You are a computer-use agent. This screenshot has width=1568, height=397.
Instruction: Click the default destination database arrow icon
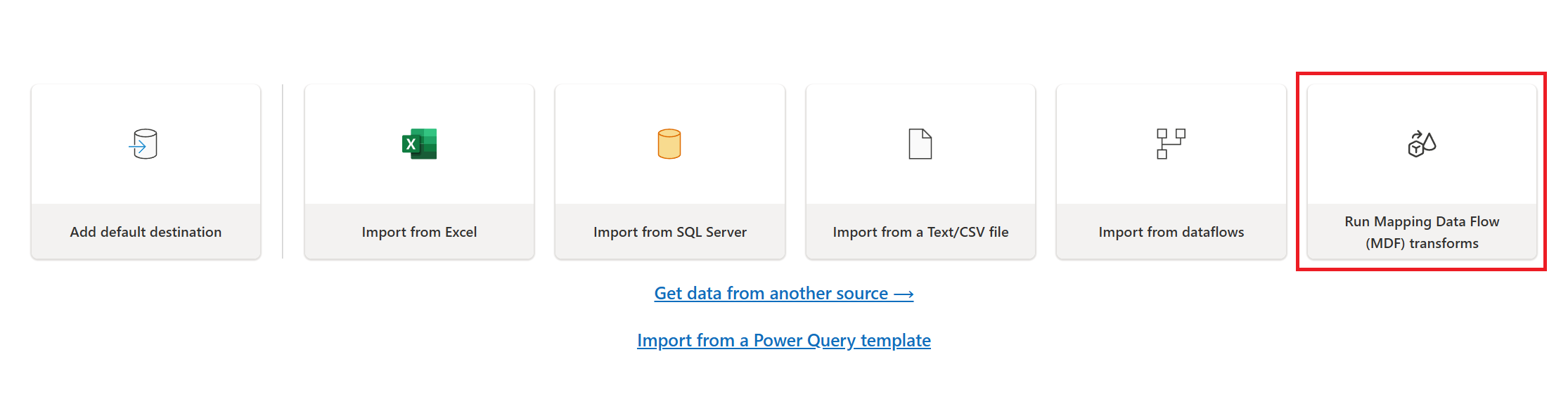143,144
